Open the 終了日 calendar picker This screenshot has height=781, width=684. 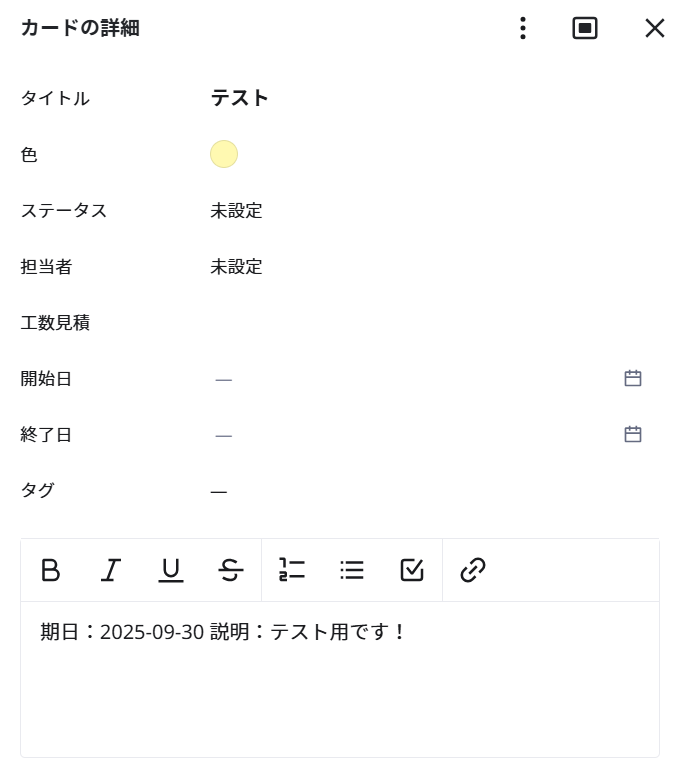(633, 434)
